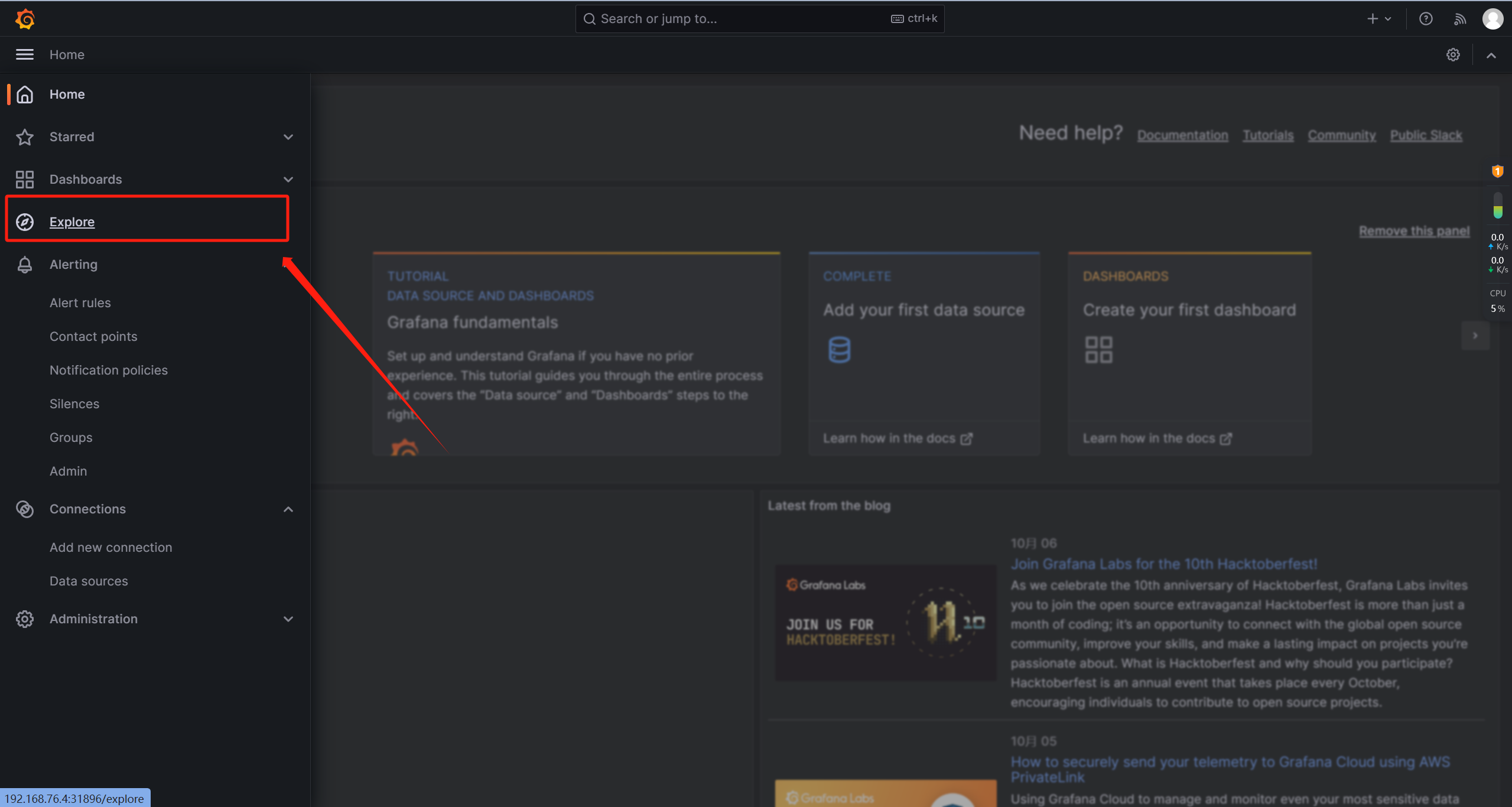Image resolution: width=1512 pixels, height=807 pixels.
Task: Collapse the Connections section chevron
Action: click(x=288, y=509)
